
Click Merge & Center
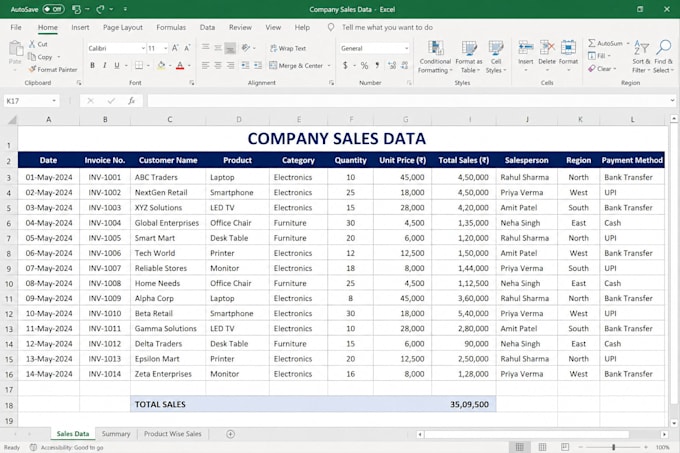point(297,65)
